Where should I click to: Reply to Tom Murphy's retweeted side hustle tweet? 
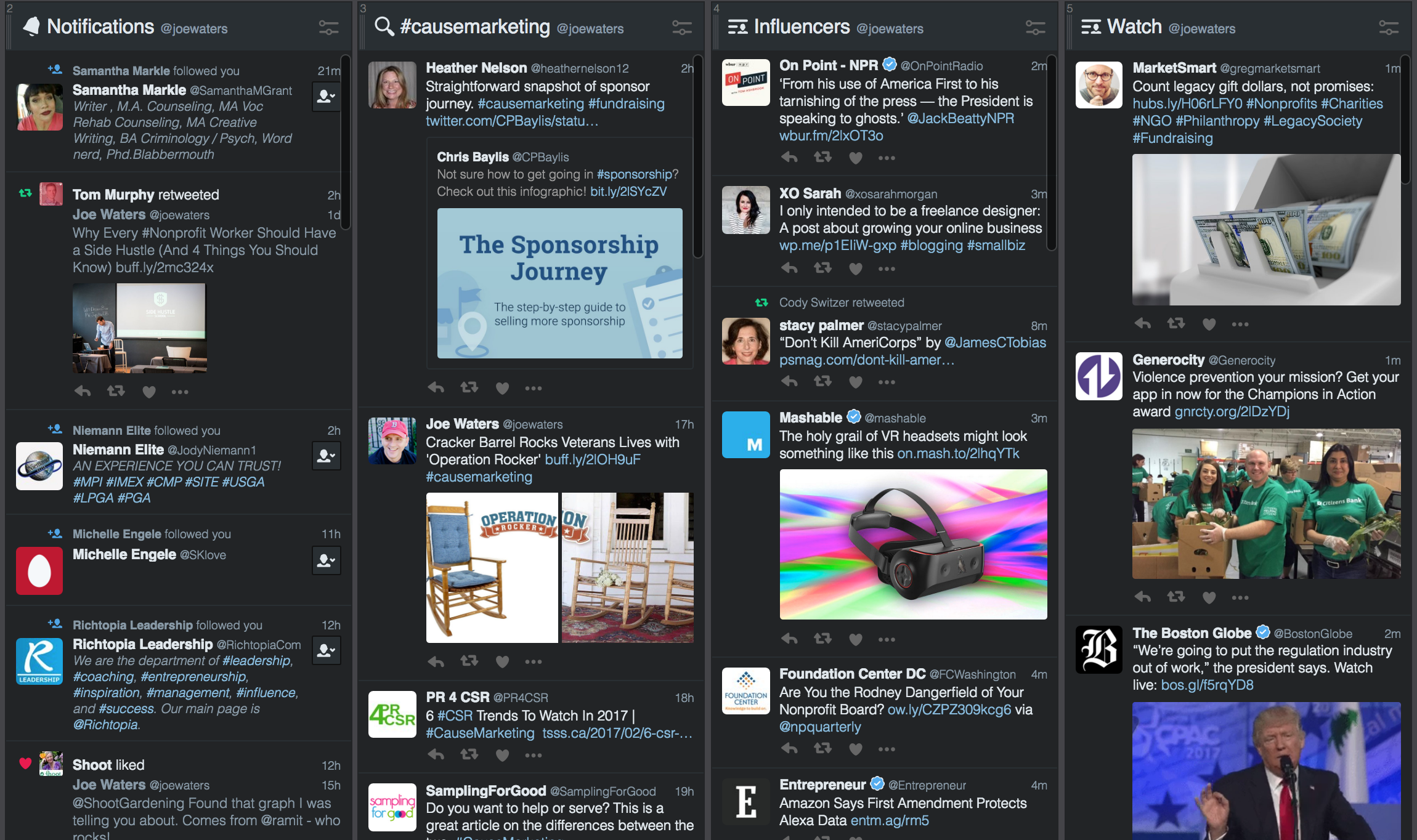[83, 392]
